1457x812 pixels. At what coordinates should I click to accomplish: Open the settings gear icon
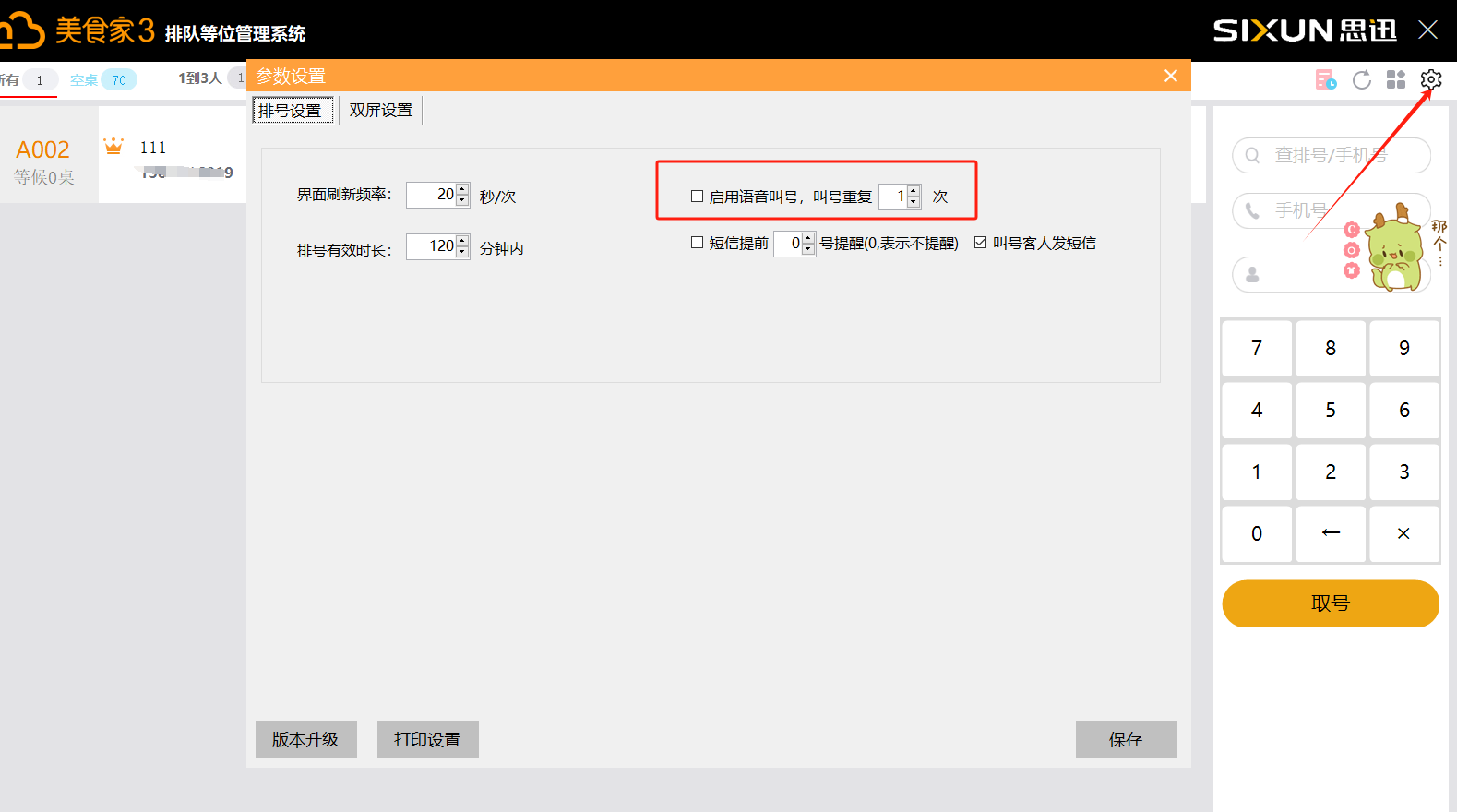[1430, 79]
